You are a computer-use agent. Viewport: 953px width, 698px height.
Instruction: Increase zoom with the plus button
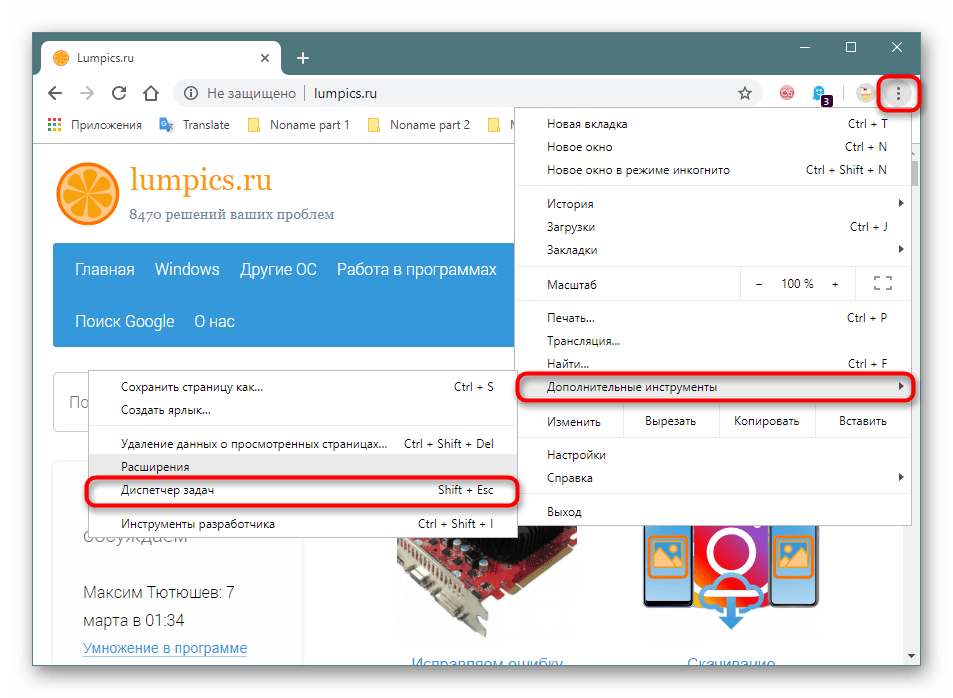pyautogui.click(x=835, y=284)
